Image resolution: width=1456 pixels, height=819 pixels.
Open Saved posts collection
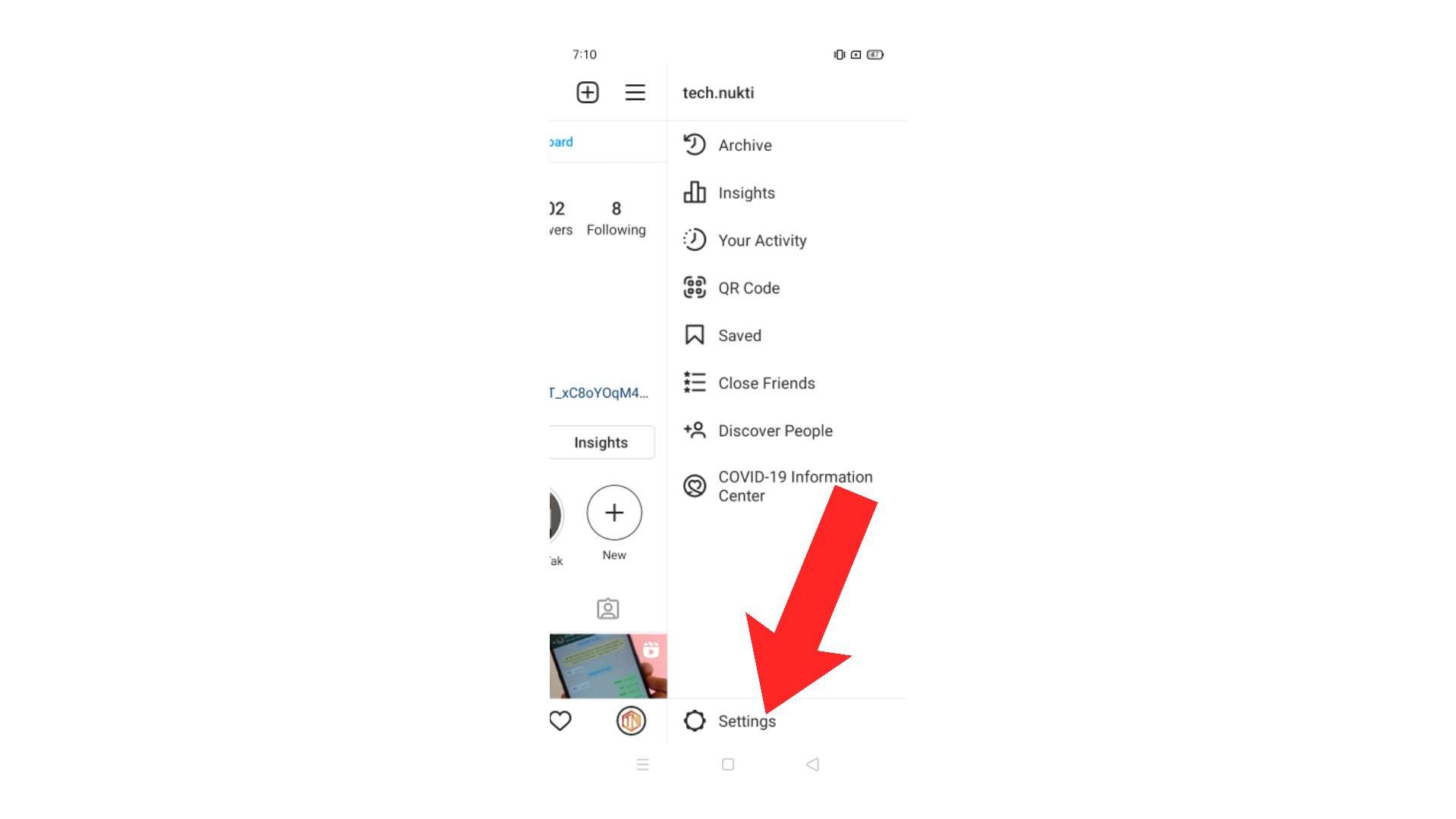(x=740, y=335)
